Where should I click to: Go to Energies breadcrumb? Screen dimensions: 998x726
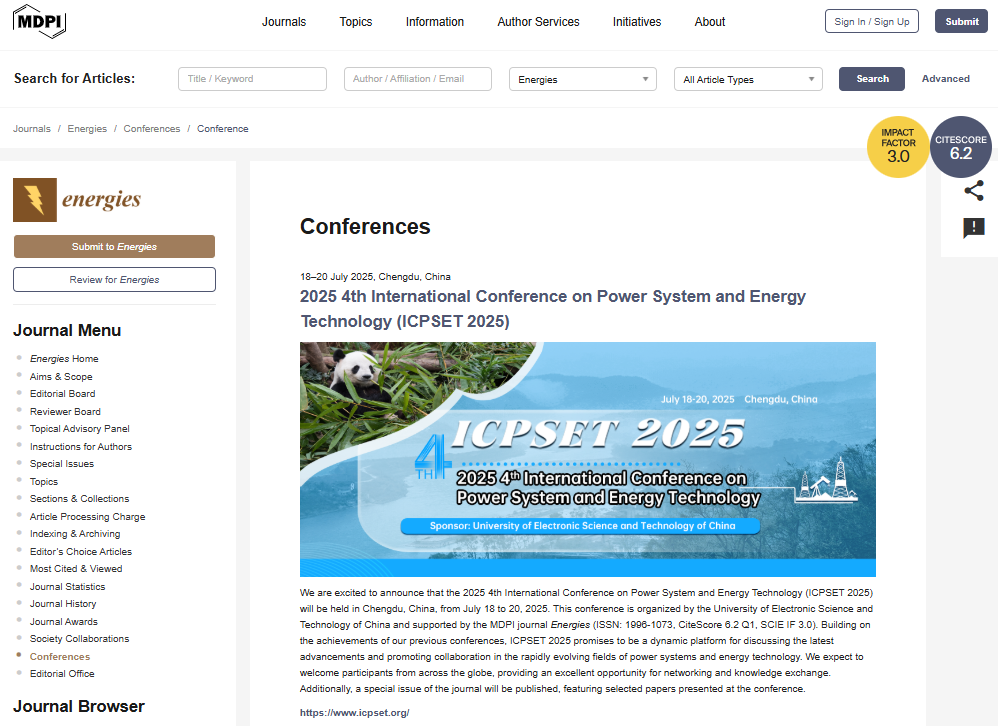coord(87,129)
